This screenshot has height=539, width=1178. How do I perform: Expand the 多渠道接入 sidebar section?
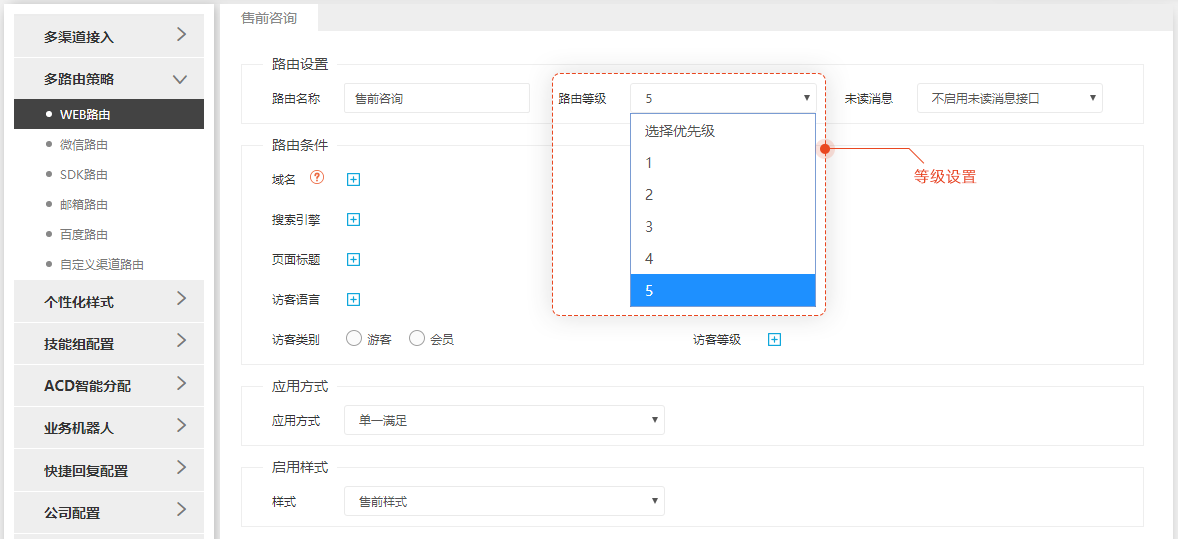click(x=109, y=35)
